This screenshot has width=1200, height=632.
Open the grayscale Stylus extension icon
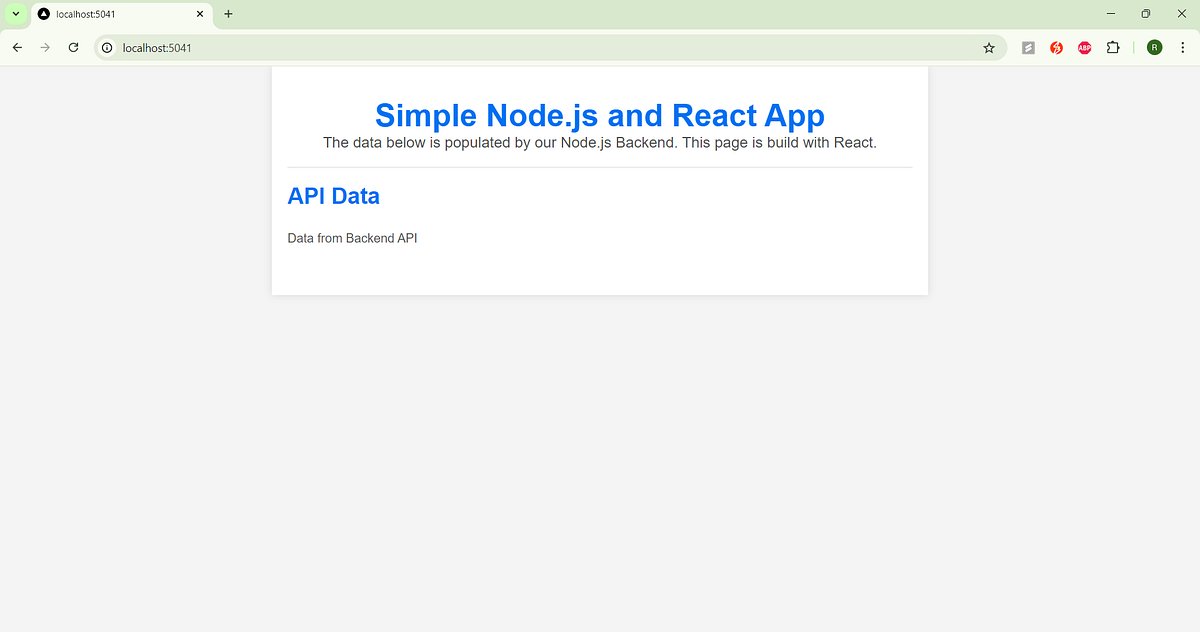coord(1028,47)
